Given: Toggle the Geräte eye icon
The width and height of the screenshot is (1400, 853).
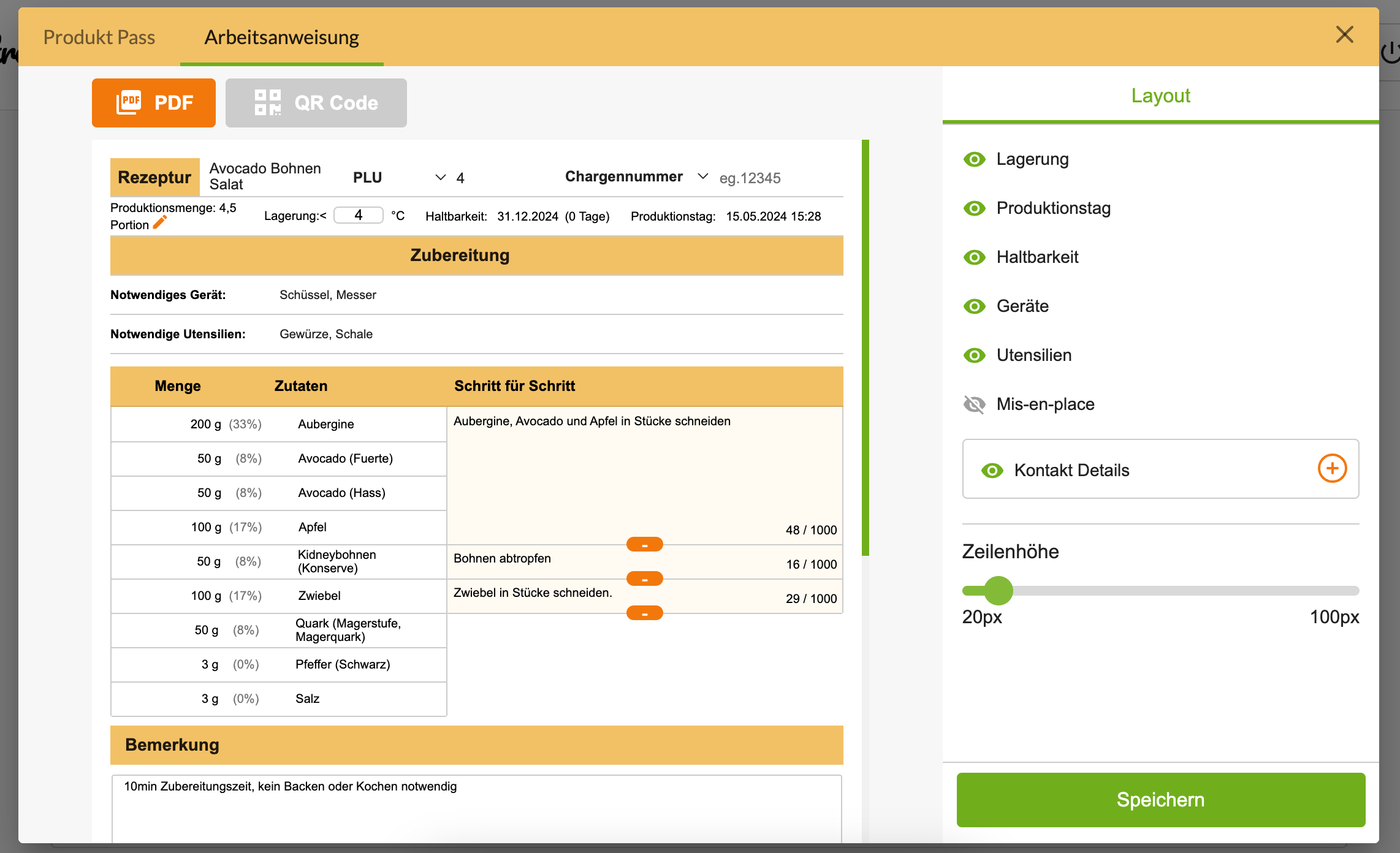Looking at the screenshot, I should 975,306.
